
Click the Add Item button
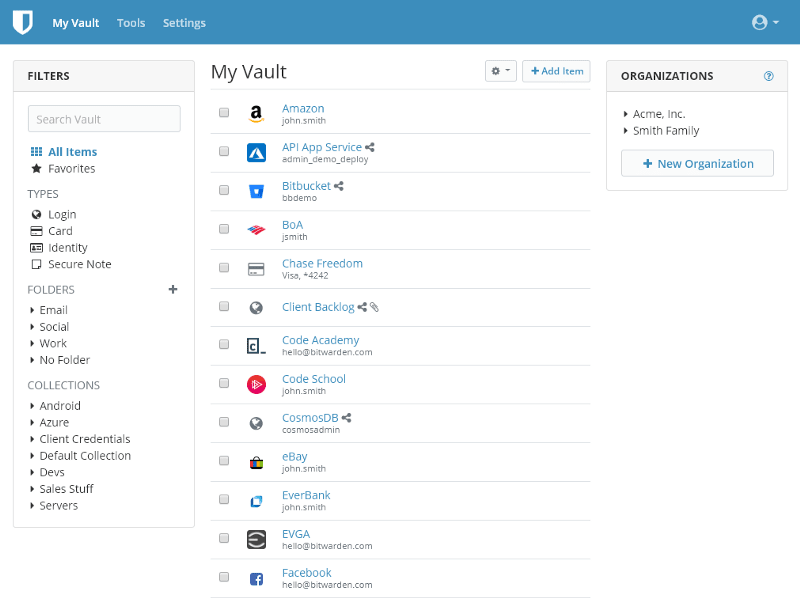[x=556, y=71]
